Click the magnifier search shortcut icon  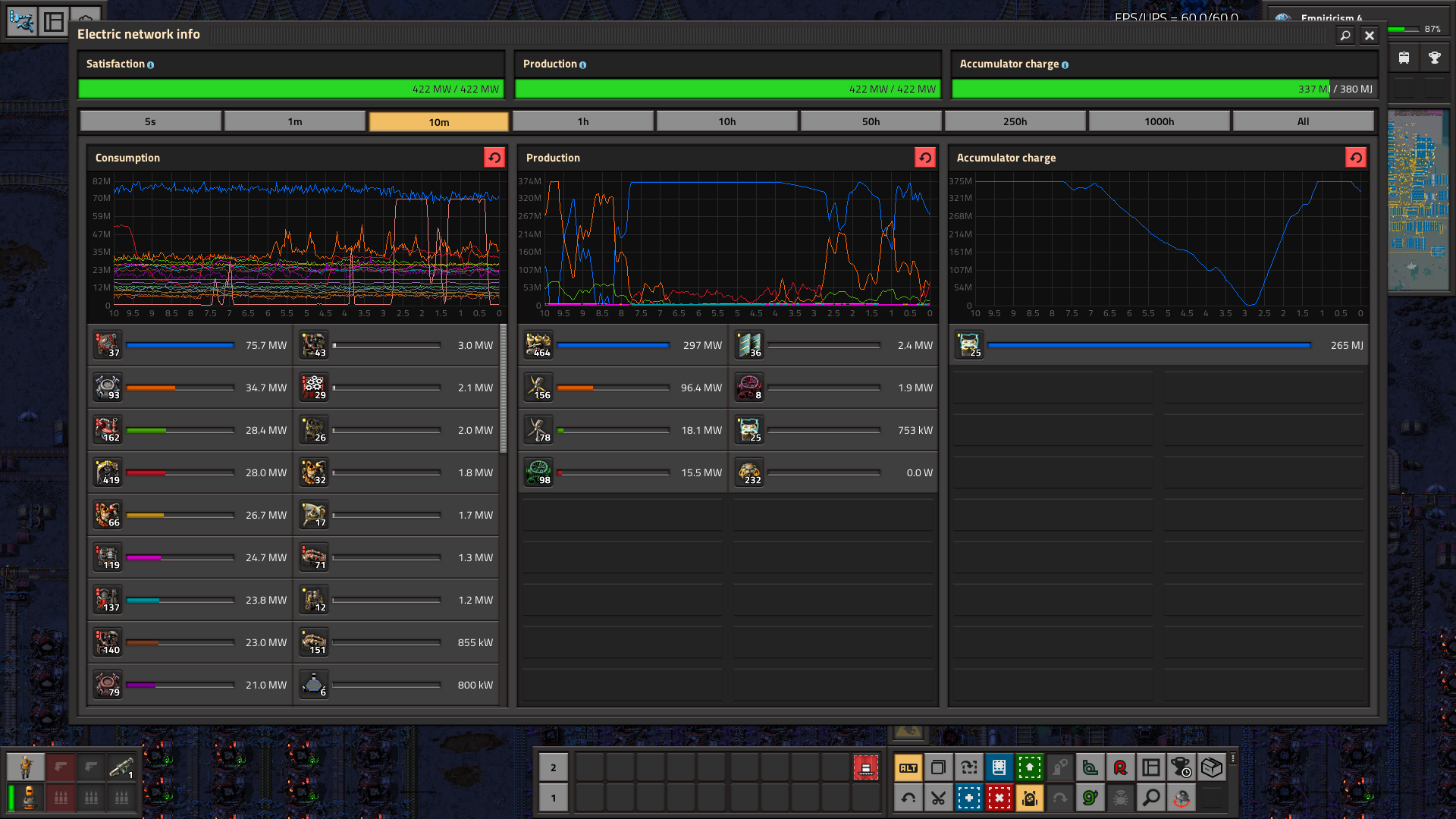point(1150,798)
